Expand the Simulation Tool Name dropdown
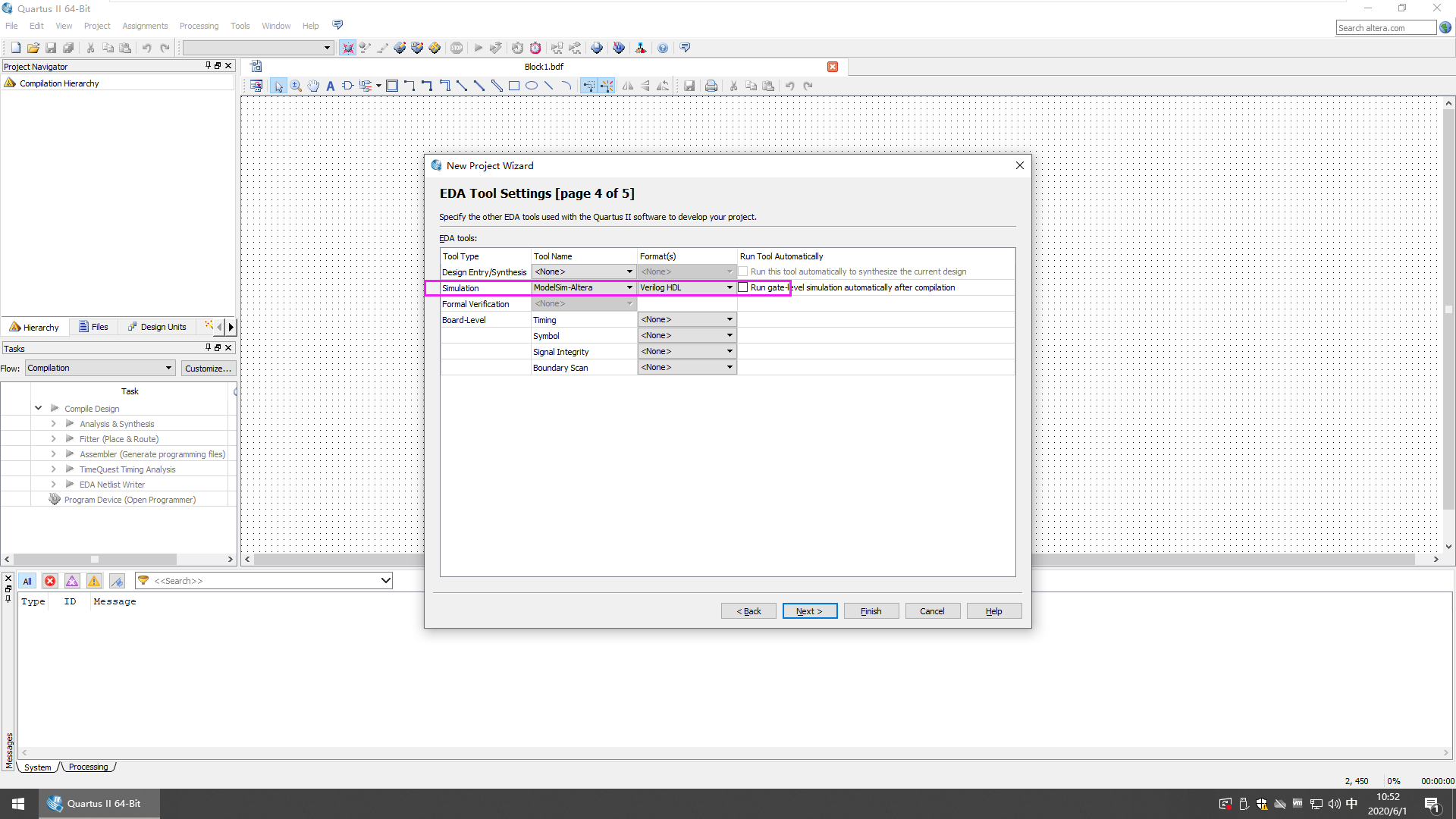Screen dimensions: 1456x819 (x=629, y=288)
